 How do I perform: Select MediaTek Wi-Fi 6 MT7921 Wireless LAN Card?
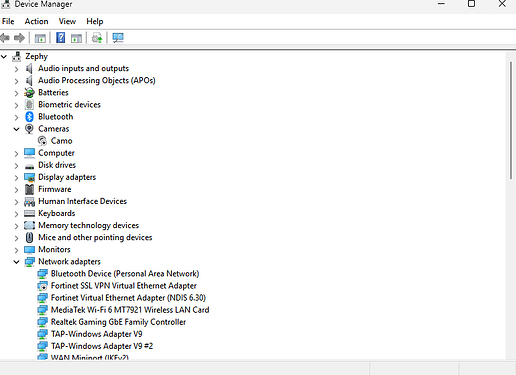[130, 310]
